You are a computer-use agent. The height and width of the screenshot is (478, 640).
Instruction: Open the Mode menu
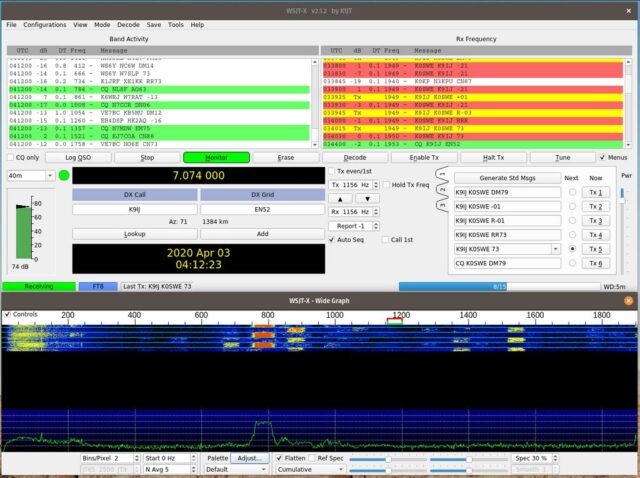click(x=102, y=25)
